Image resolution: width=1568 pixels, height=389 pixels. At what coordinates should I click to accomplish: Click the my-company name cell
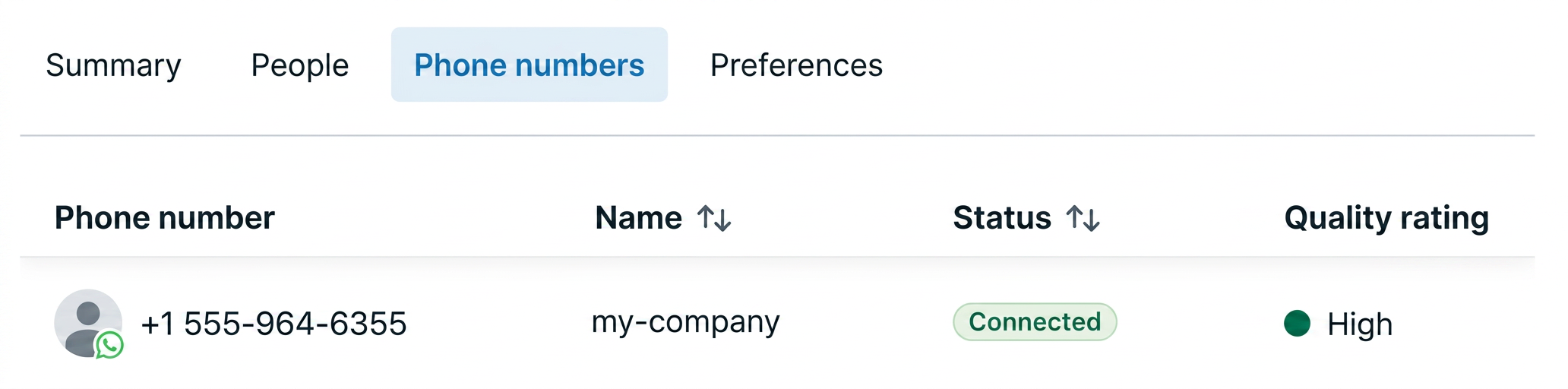pyautogui.click(x=686, y=322)
